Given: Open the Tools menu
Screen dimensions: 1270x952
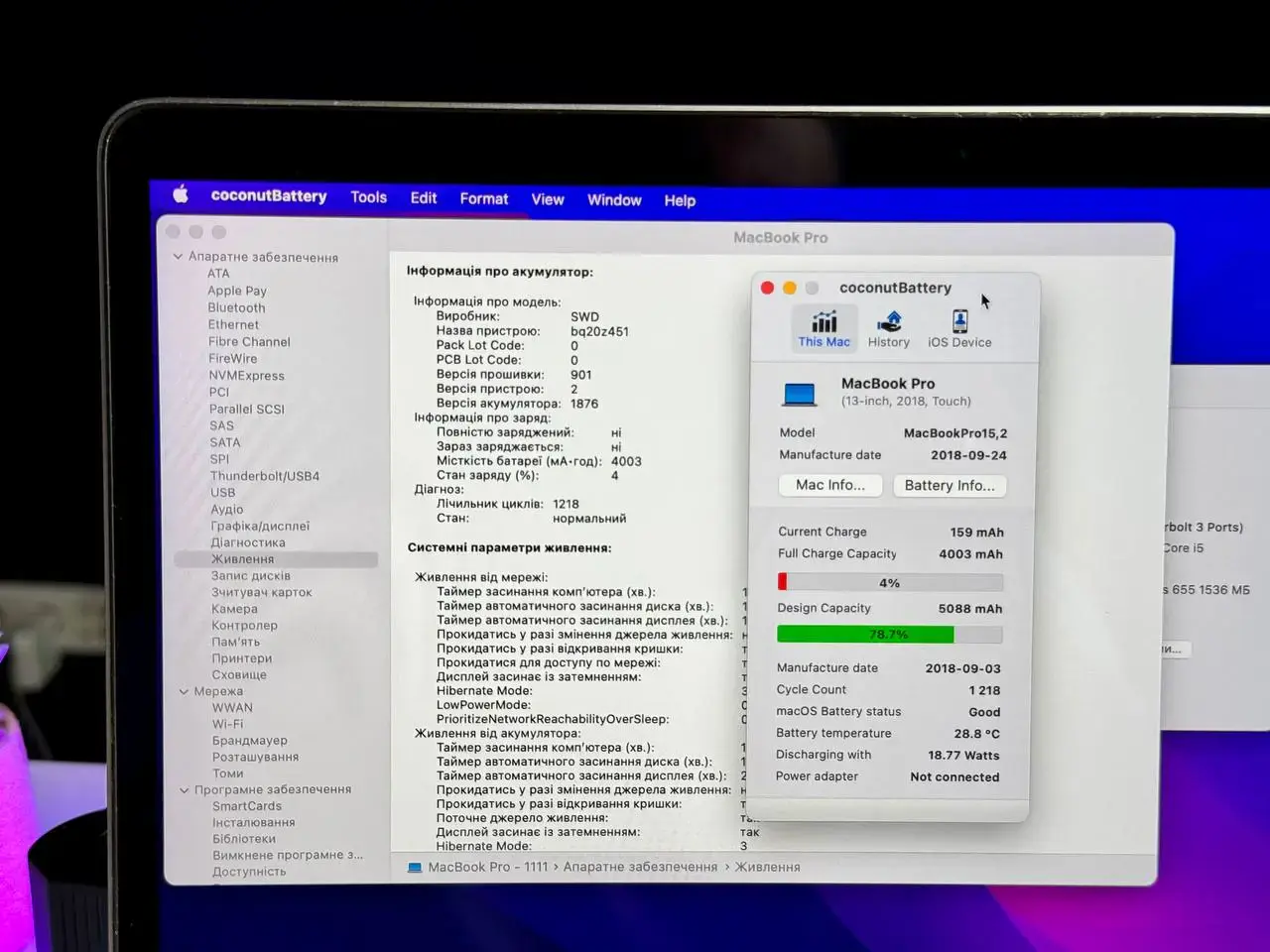Looking at the screenshot, I should tap(368, 197).
